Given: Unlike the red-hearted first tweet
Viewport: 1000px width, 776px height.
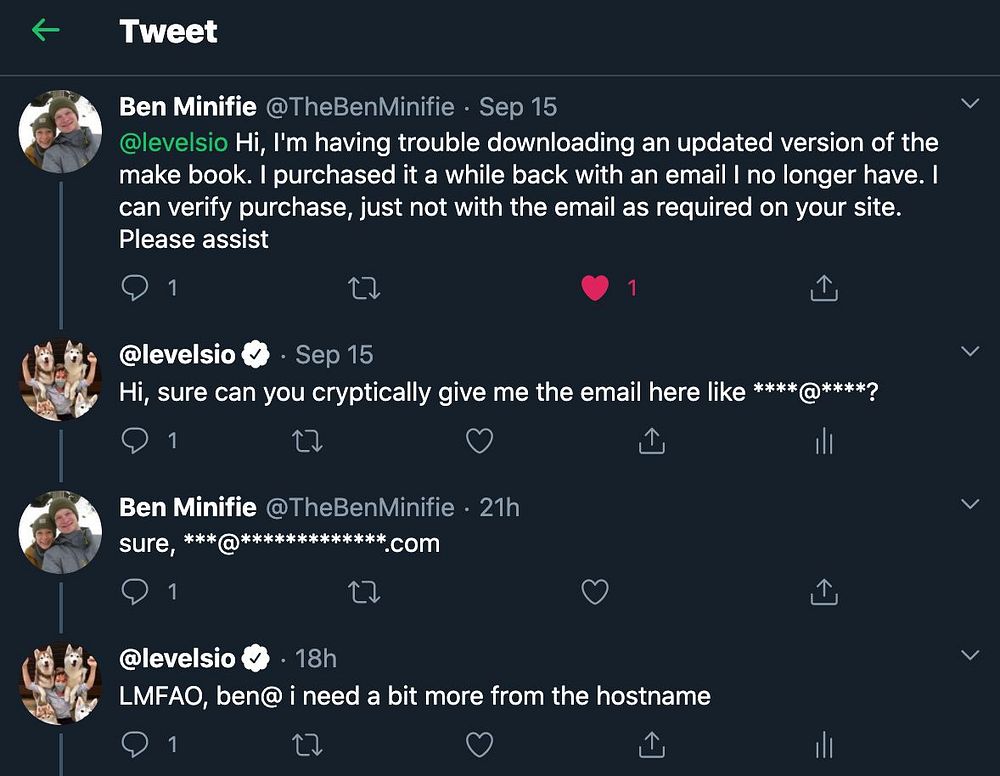Looking at the screenshot, I should (595, 288).
